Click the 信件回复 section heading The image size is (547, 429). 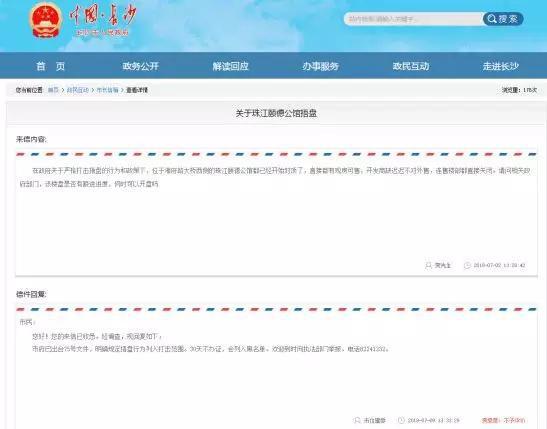31,294
